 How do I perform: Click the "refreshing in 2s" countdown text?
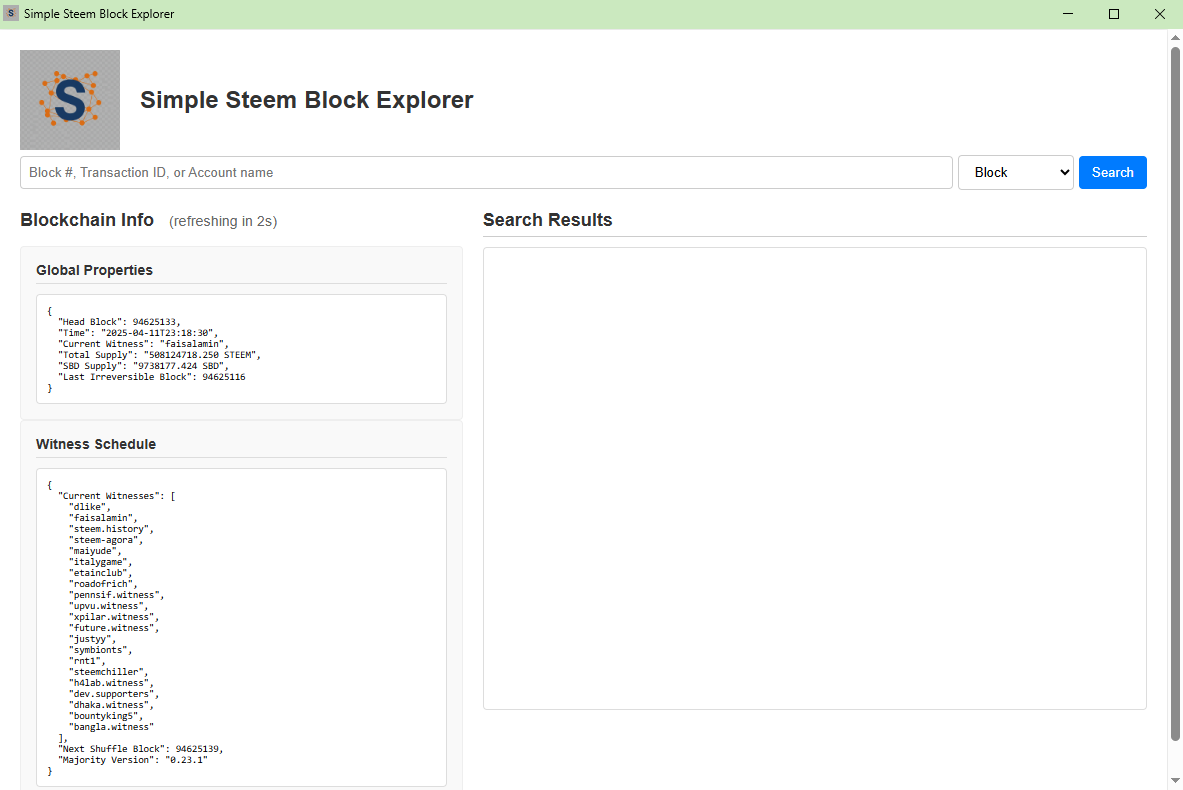(223, 221)
